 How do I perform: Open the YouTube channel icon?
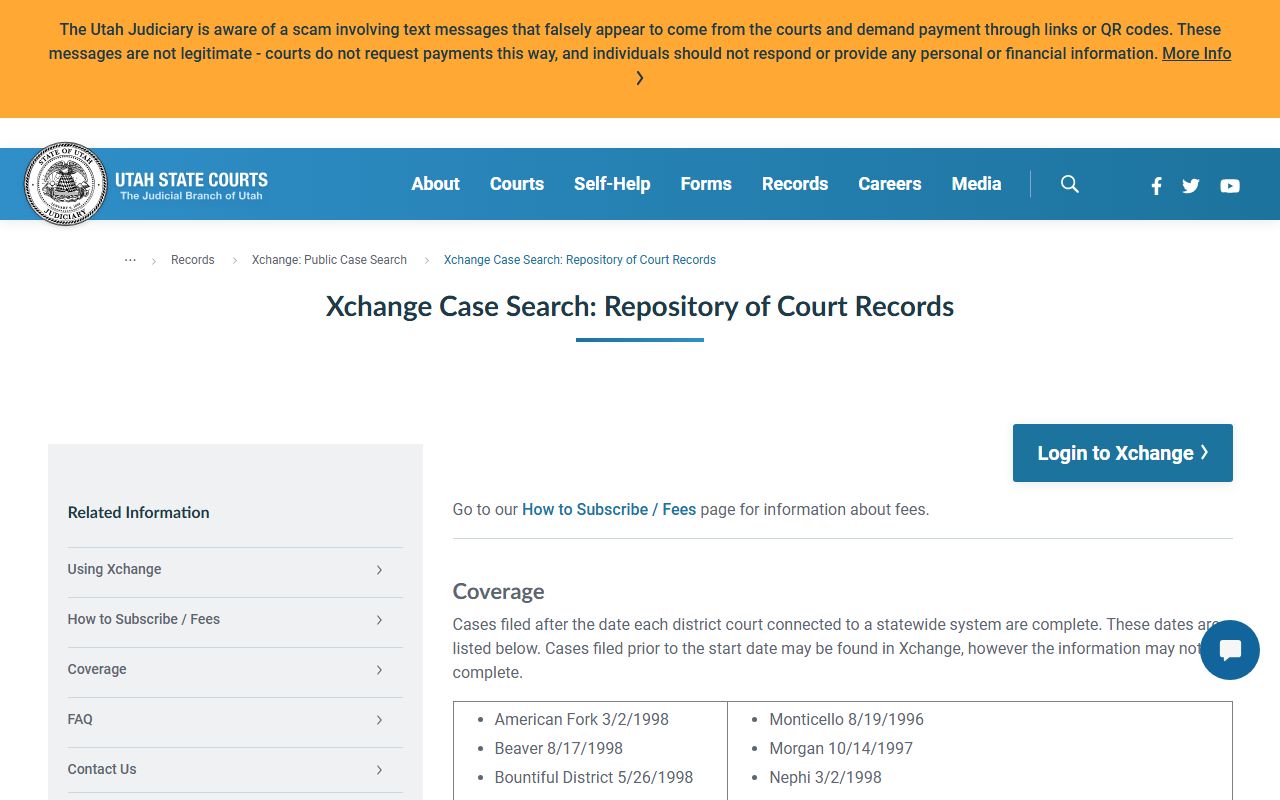(1230, 185)
